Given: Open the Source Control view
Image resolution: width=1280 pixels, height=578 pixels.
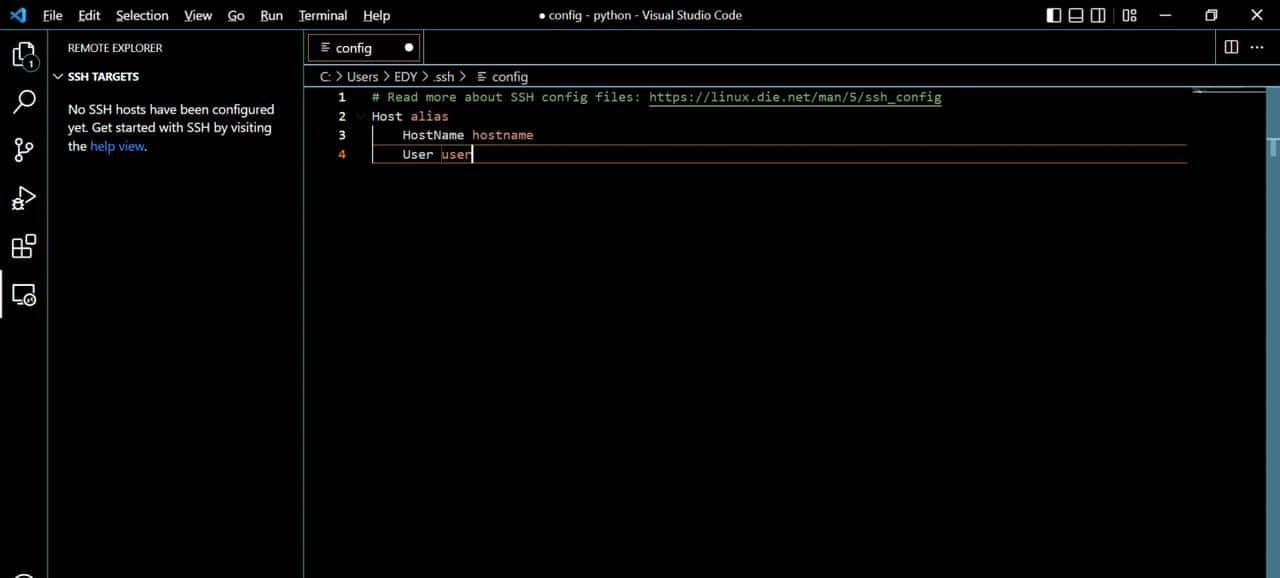Looking at the screenshot, I should tap(24, 150).
